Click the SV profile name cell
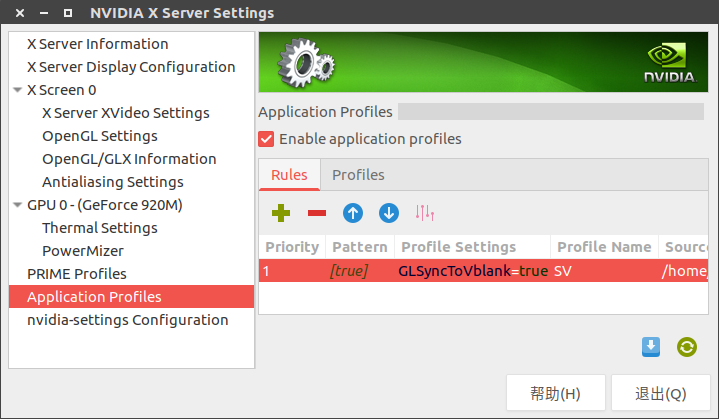Viewport: 719px width, 419px height. point(563,271)
